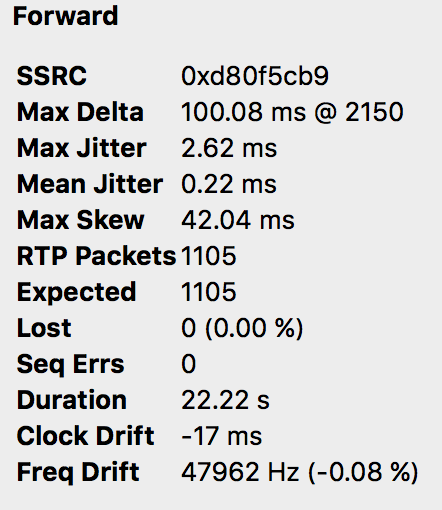Image resolution: width=442 pixels, height=510 pixels.
Task: Click the Lost value 0 (0.00 %)
Action: [x=242, y=328]
